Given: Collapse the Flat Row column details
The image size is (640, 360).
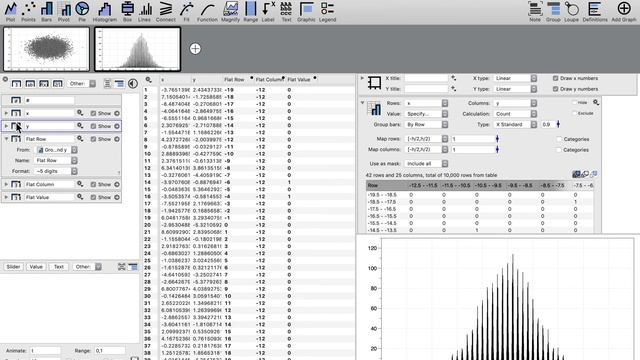Looking at the screenshot, I should [6, 139].
